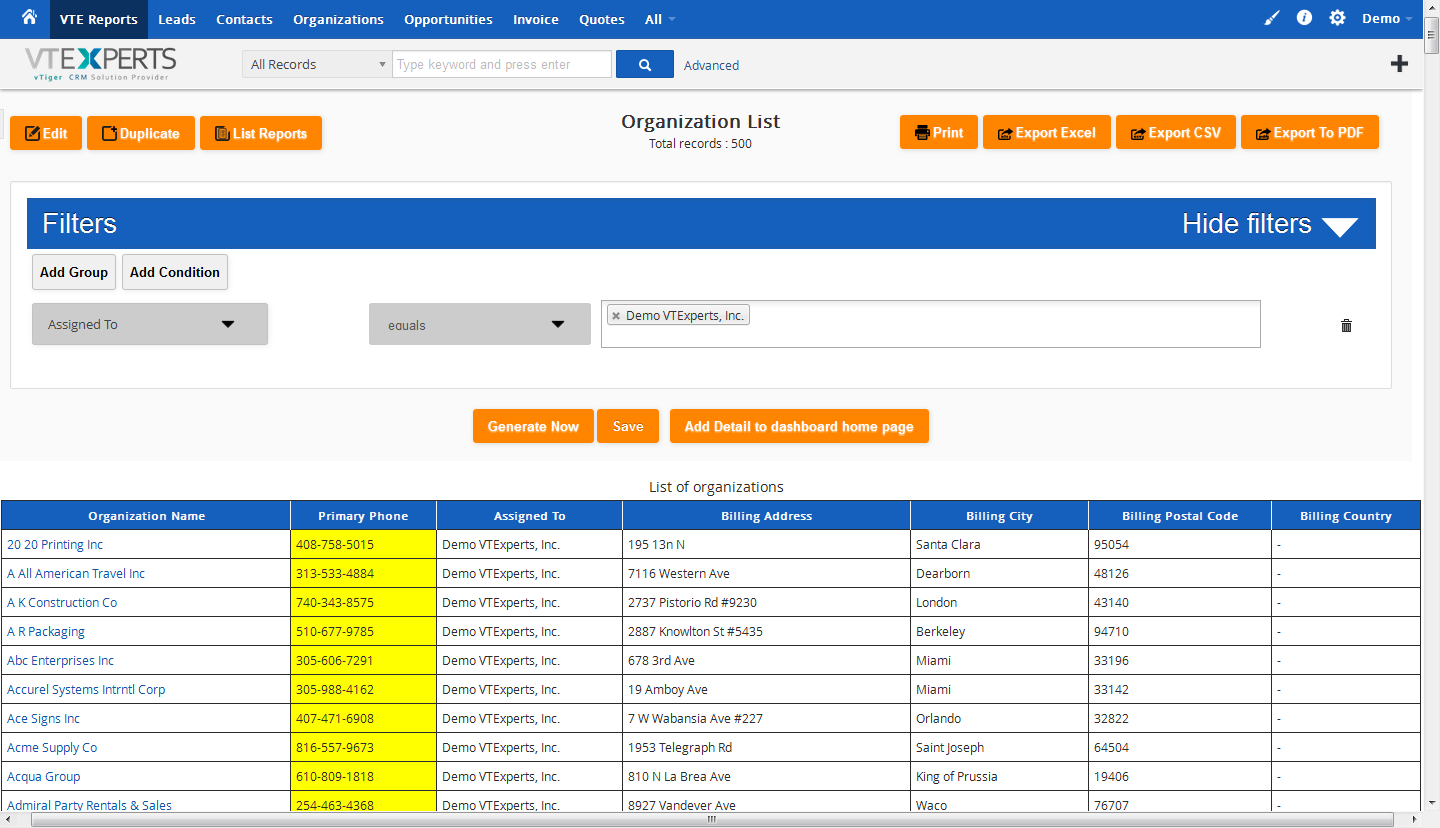The width and height of the screenshot is (1440, 828).
Task: Open Acqua Group record
Action: (x=44, y=777)
